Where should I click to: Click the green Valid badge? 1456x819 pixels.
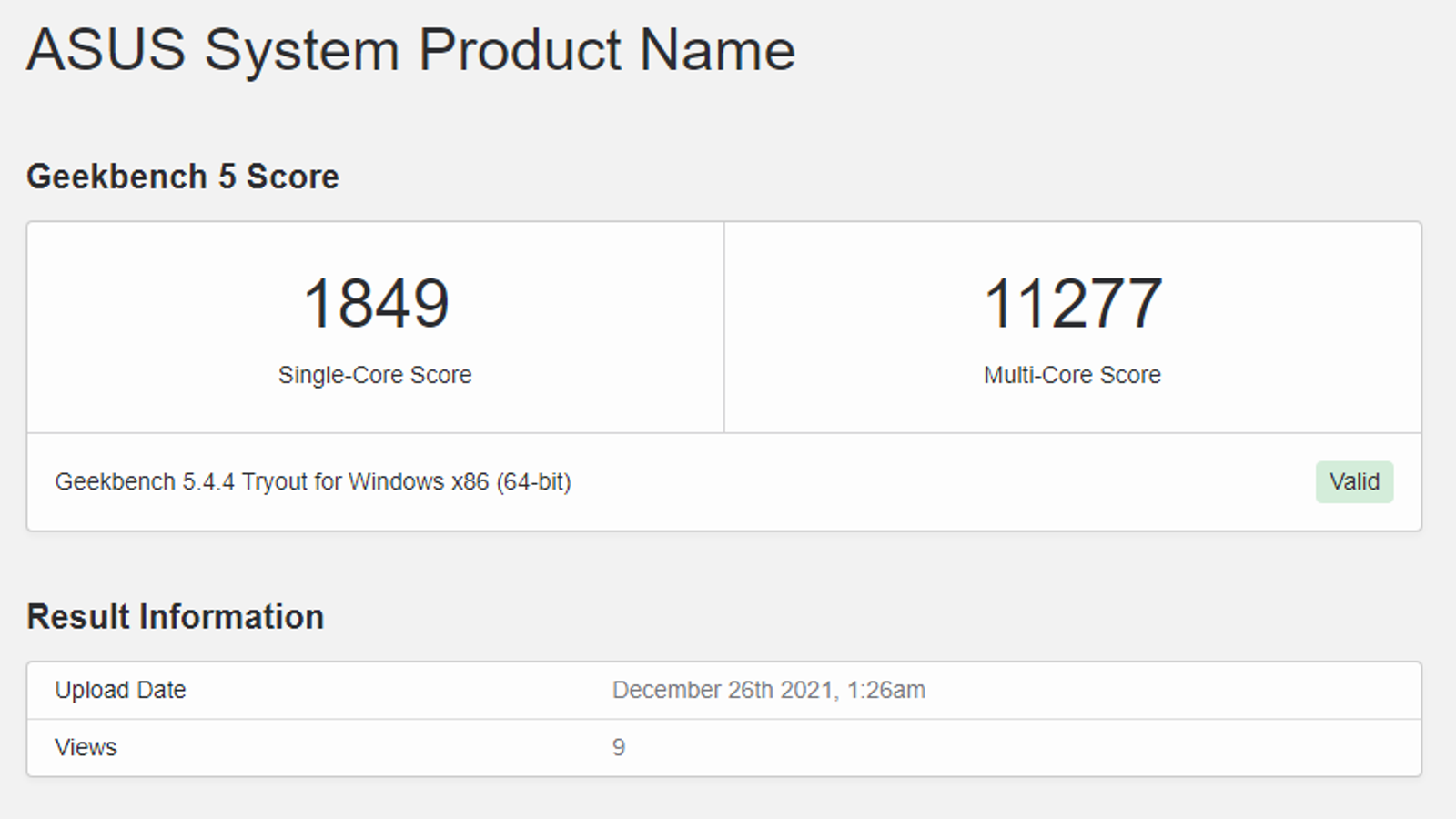[1354, 481]
